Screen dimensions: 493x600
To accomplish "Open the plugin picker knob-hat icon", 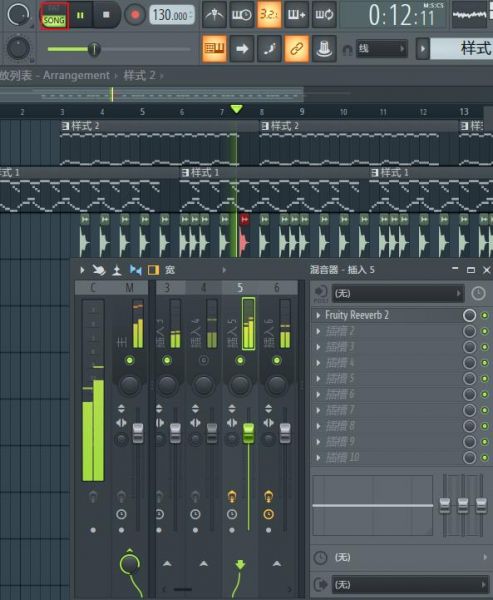I will (324, 49).
